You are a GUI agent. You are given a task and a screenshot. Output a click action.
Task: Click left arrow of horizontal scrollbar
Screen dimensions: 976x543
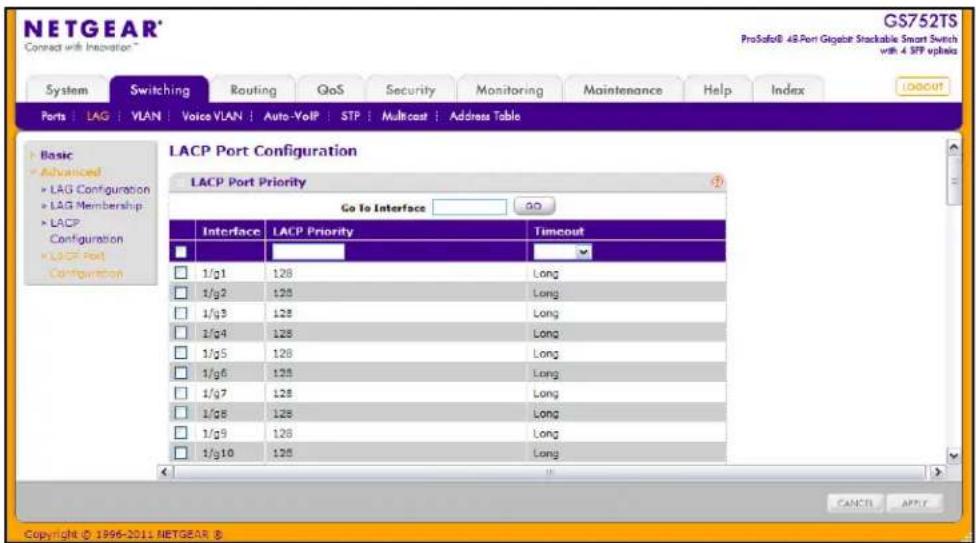click(x=164, y=472)
